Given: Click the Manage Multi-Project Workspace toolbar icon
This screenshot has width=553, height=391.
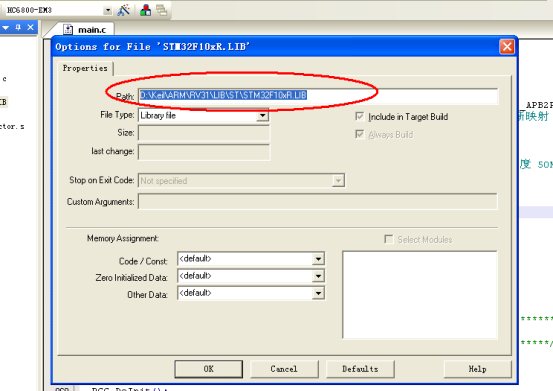Looking at the screenshot, I should [x=162, y=10].
